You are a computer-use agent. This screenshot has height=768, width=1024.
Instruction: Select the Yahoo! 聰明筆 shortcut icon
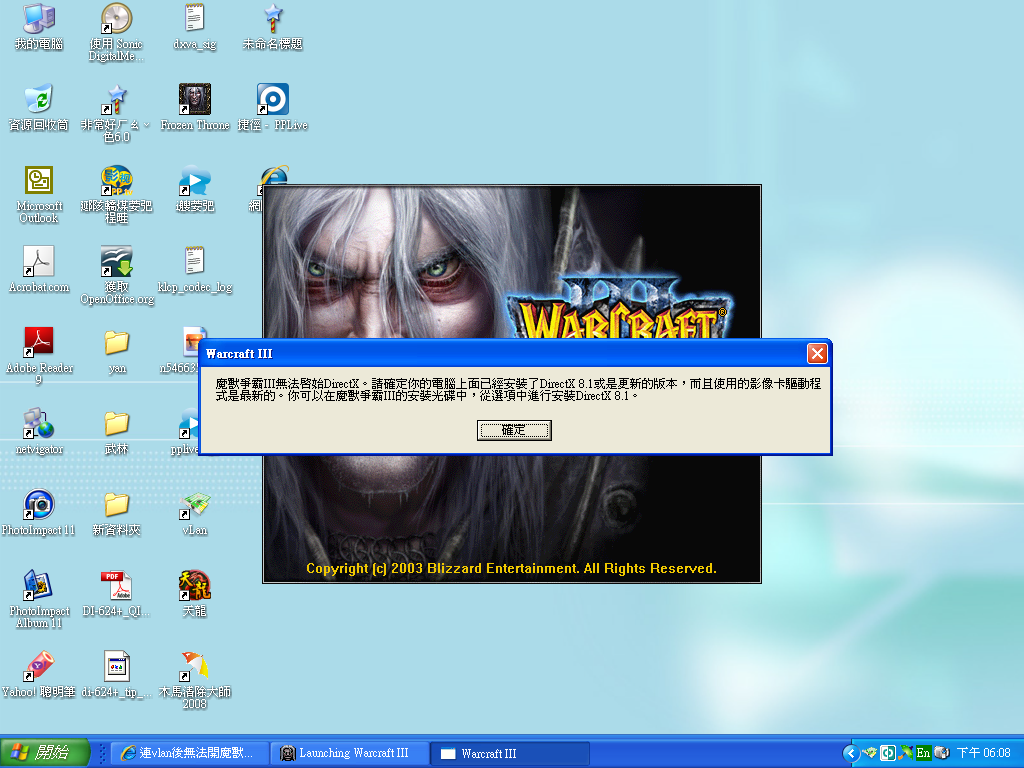39,675
